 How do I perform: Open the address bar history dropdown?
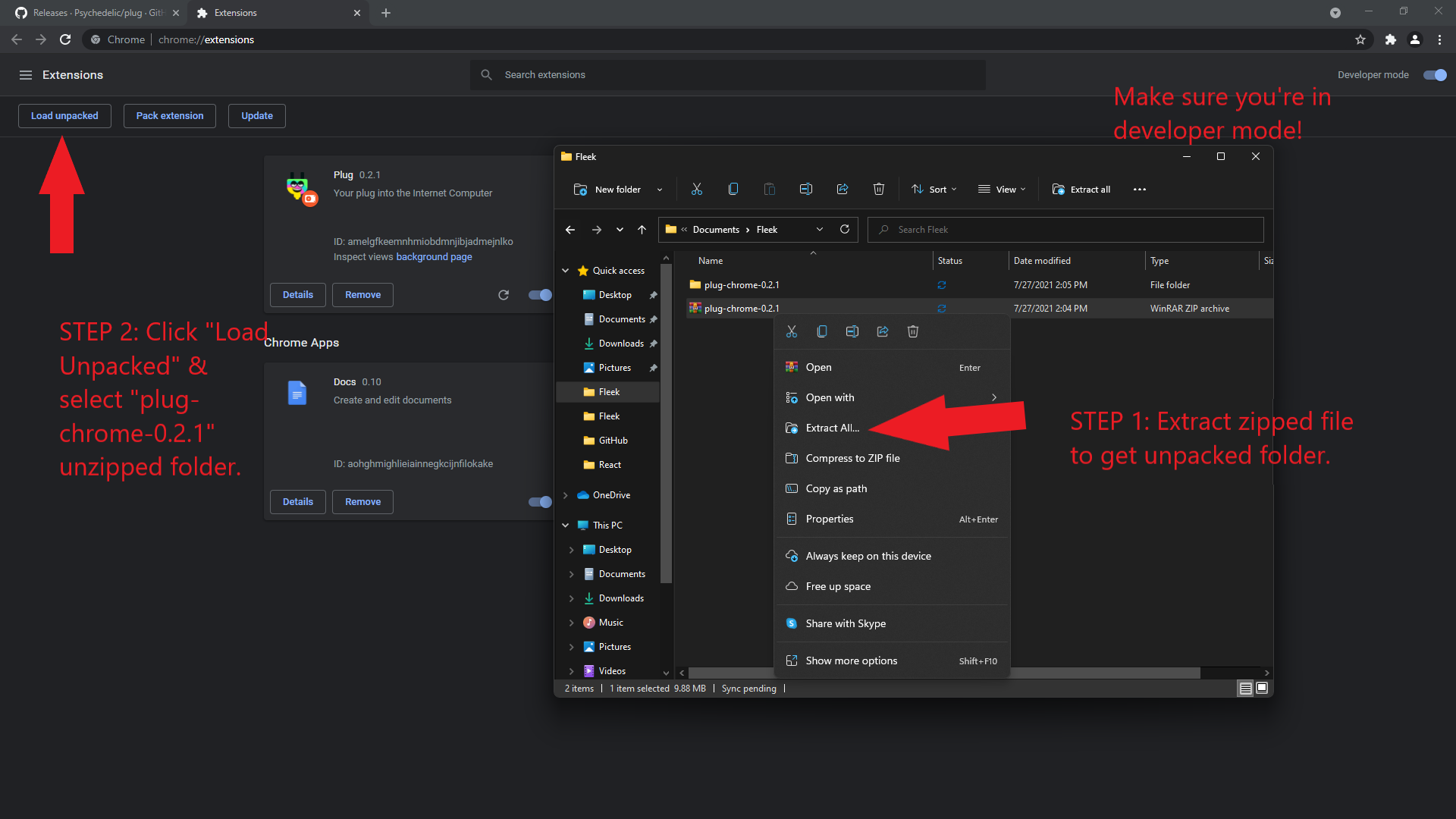point(819,230)
